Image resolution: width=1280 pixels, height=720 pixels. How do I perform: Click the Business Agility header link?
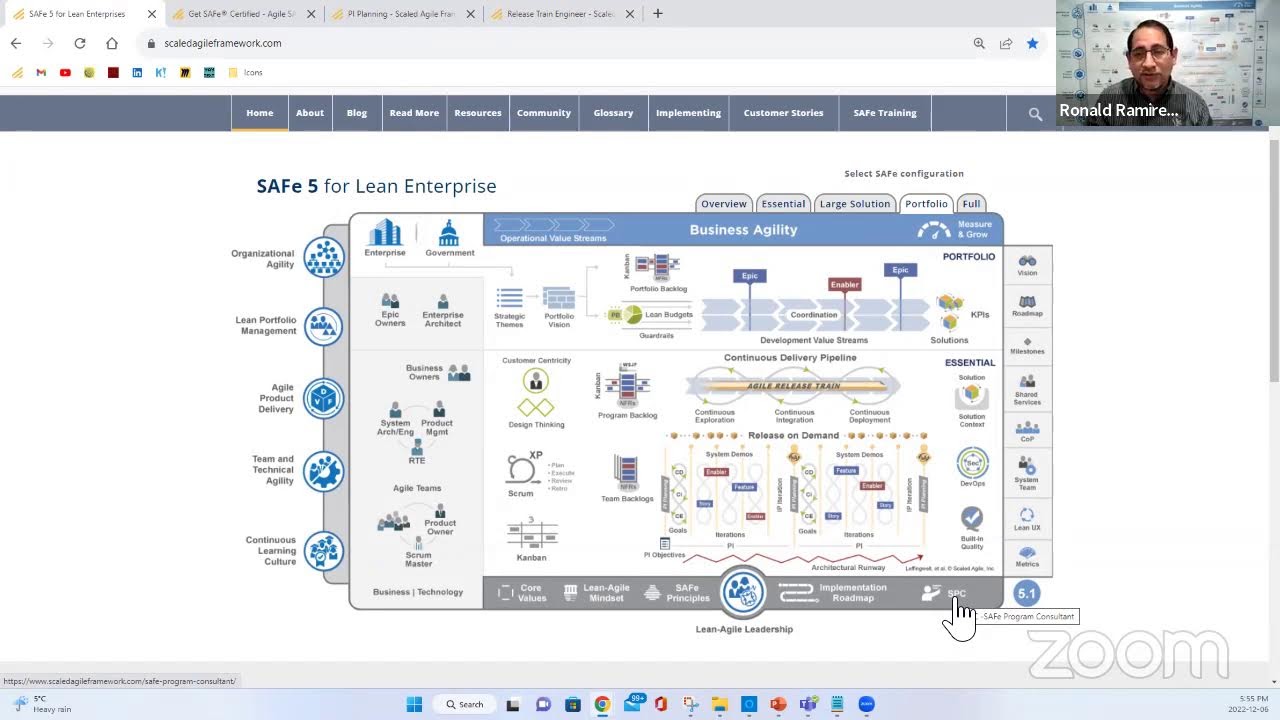coord(743,230)
